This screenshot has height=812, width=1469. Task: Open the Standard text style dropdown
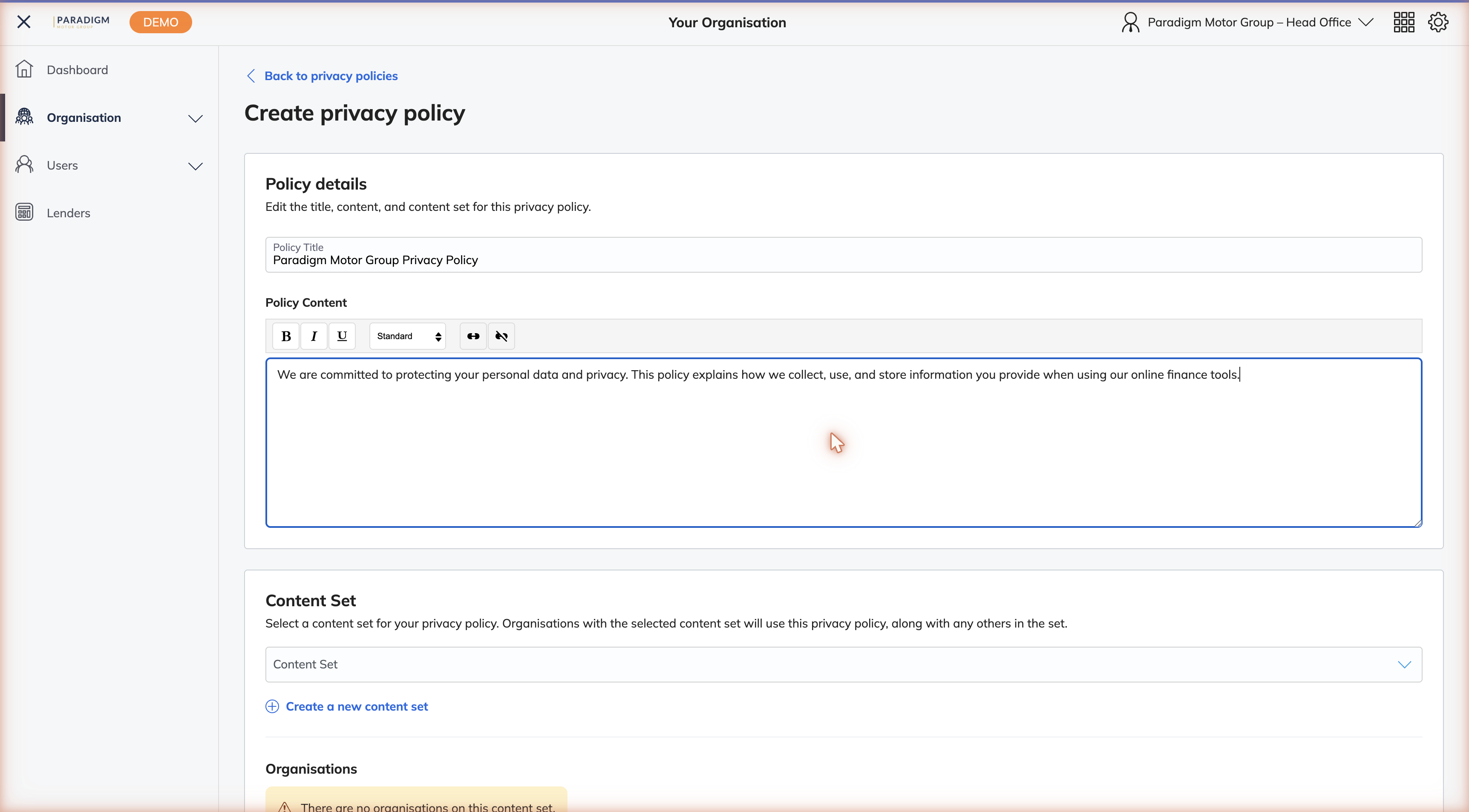(407, 336)
